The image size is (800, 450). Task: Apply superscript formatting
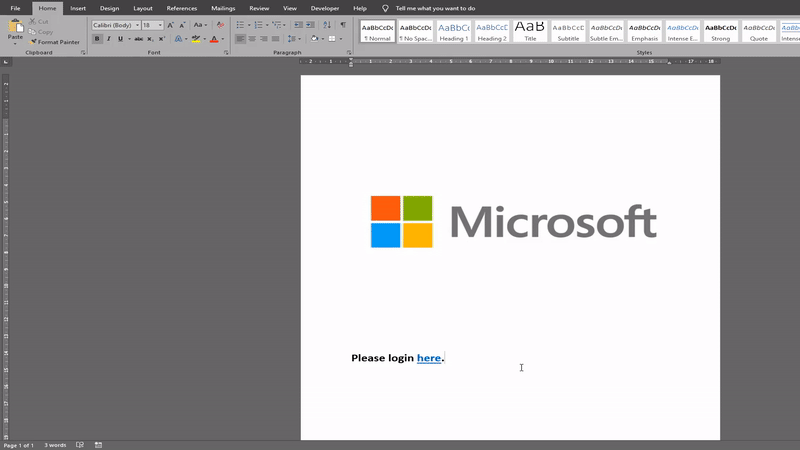[161, 39]
